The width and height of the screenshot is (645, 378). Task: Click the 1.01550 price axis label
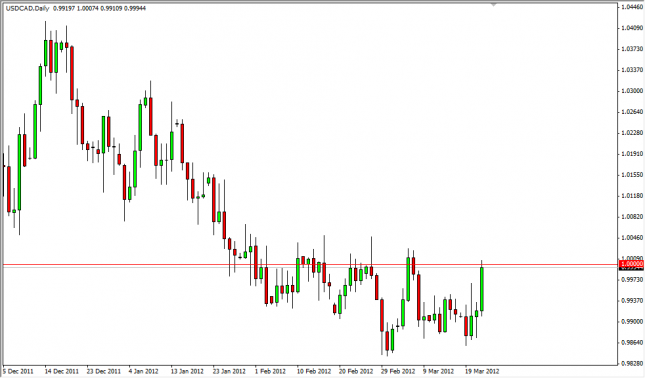click(632, 175)
